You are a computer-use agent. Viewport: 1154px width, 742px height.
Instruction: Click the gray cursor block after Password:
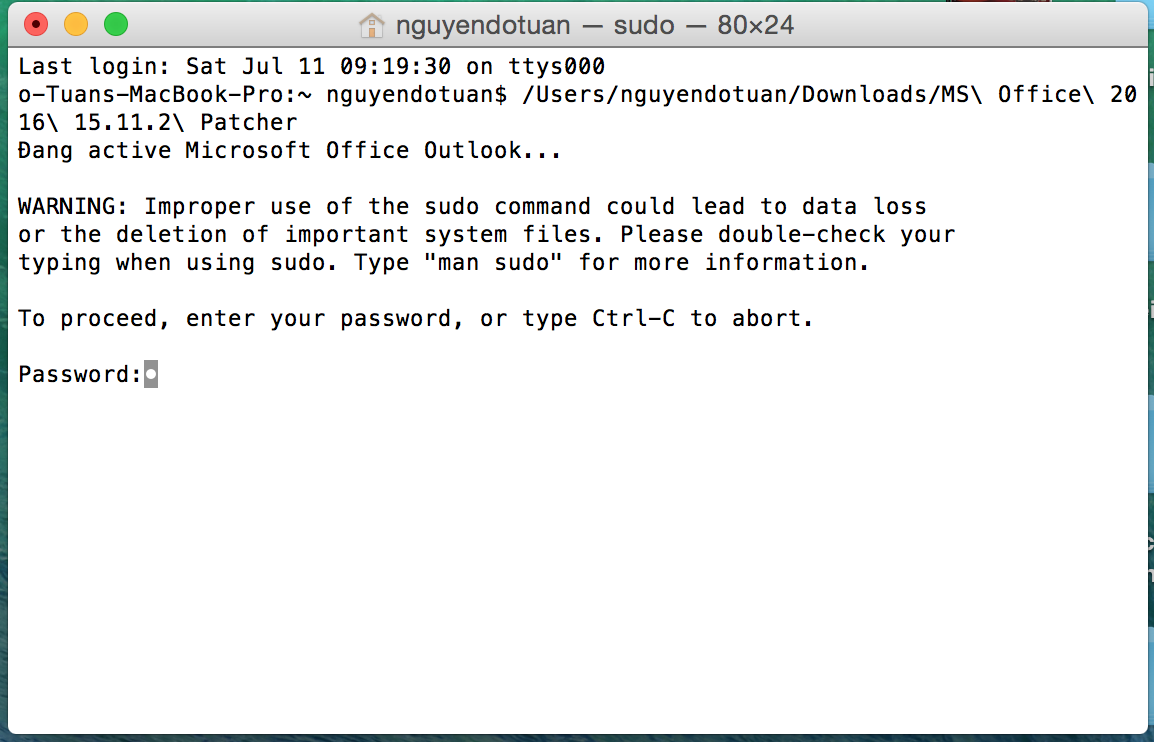point(151,374)
